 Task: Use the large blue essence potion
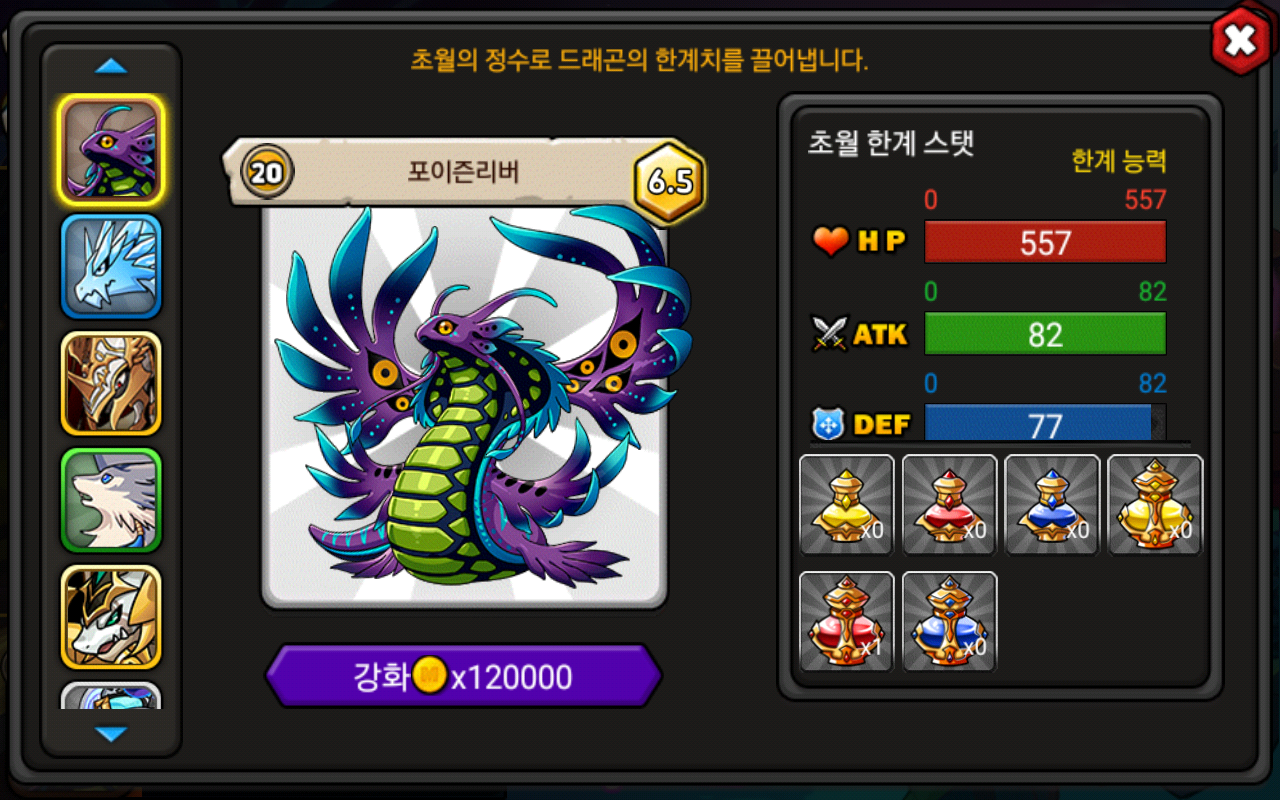950,621
